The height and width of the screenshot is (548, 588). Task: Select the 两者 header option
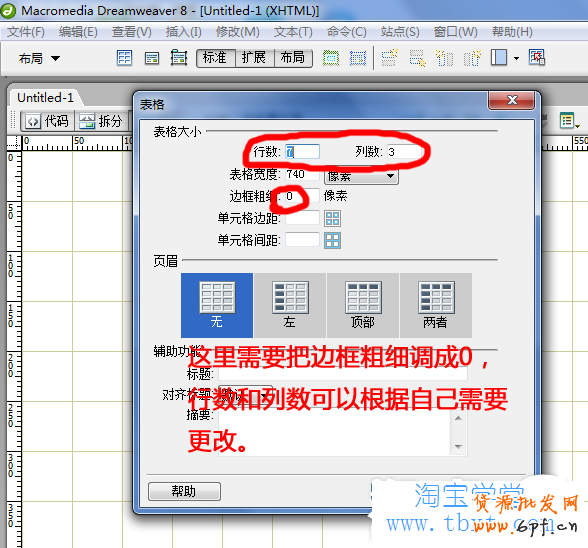click(436, 305)
